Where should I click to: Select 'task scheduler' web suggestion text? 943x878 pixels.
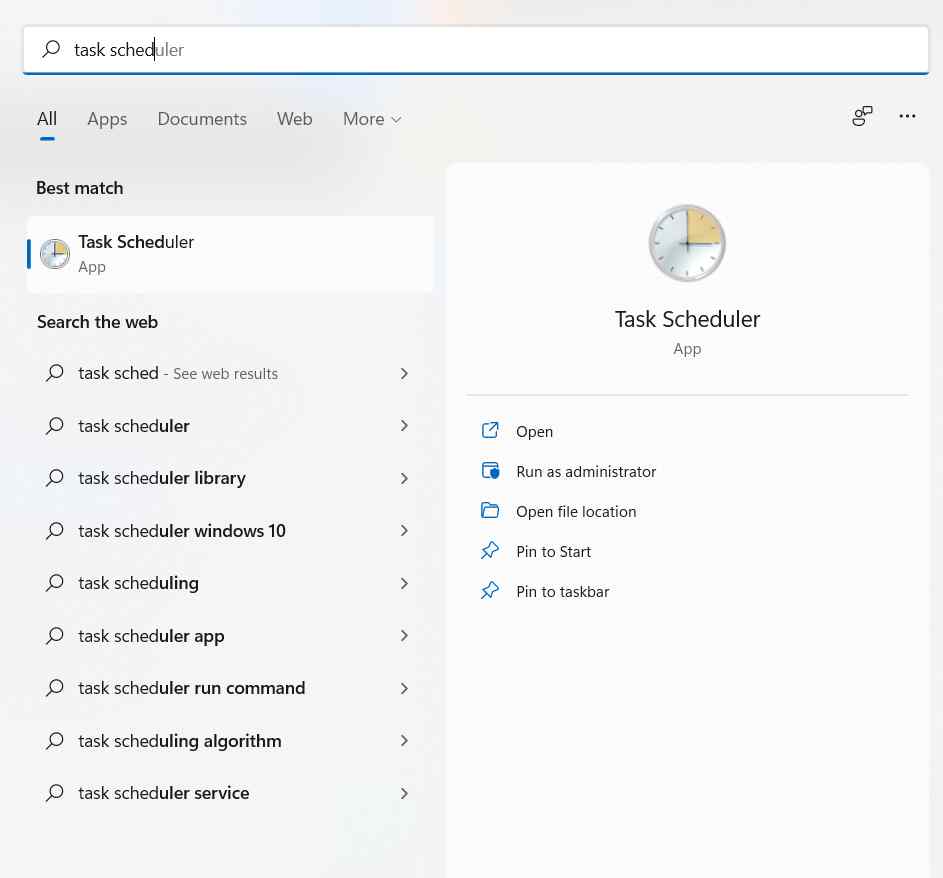tap(134, 426)
